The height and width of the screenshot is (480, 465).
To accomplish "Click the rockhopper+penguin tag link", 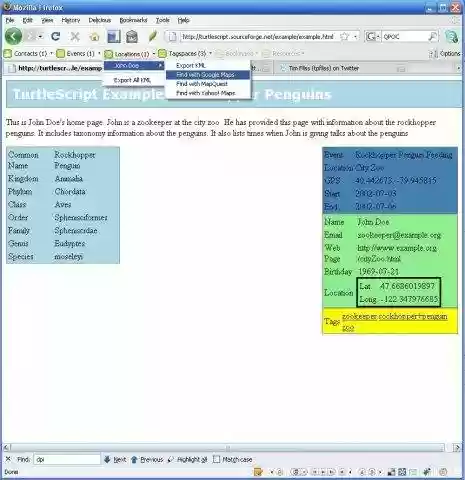I will [413, 316].
